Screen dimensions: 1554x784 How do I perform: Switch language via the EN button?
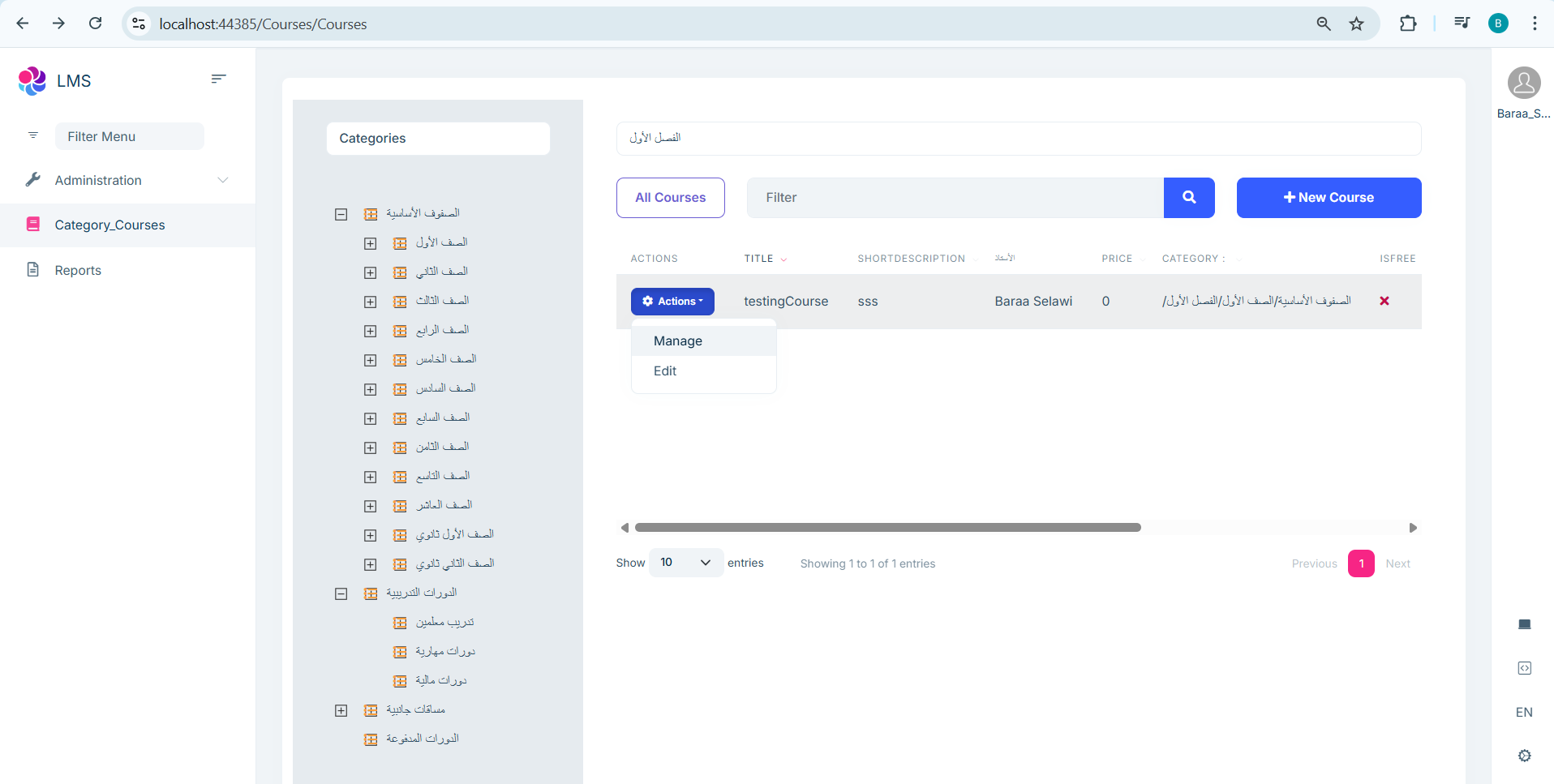pyautogui.click(x=1524, y=712)
